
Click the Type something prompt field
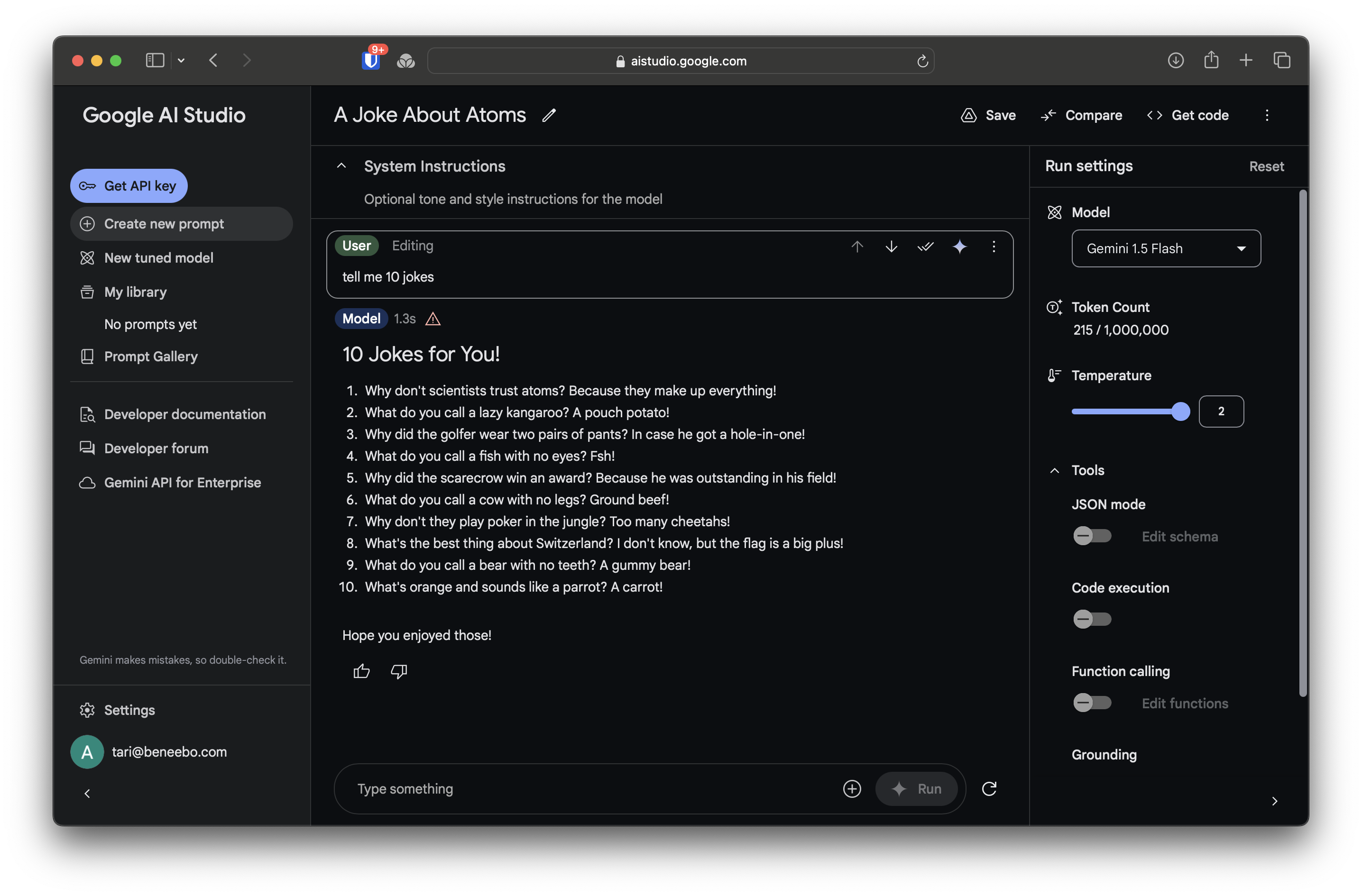click(x=595, y=788)
